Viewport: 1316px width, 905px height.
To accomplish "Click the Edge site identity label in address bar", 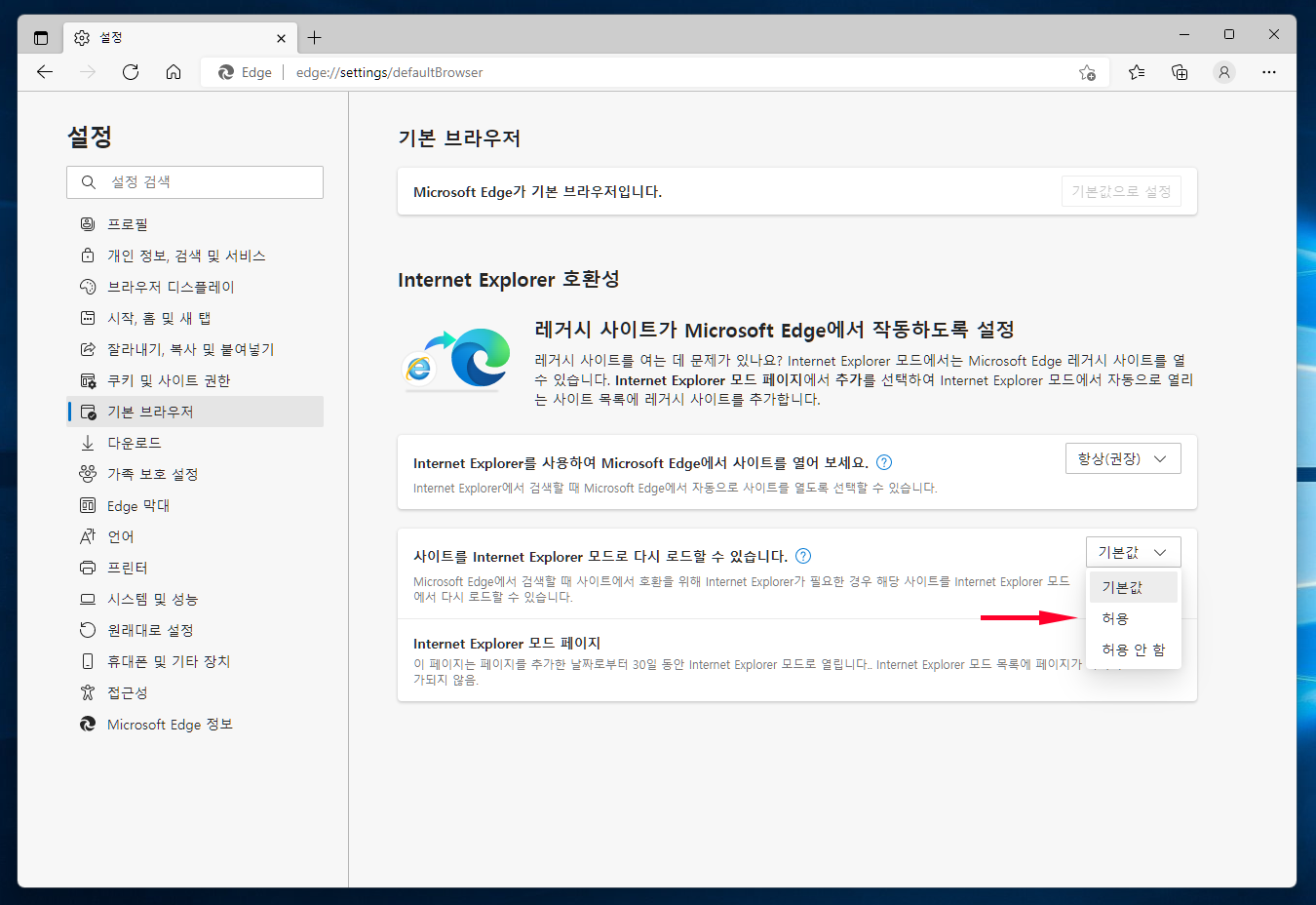I will (x=245, y=72).
